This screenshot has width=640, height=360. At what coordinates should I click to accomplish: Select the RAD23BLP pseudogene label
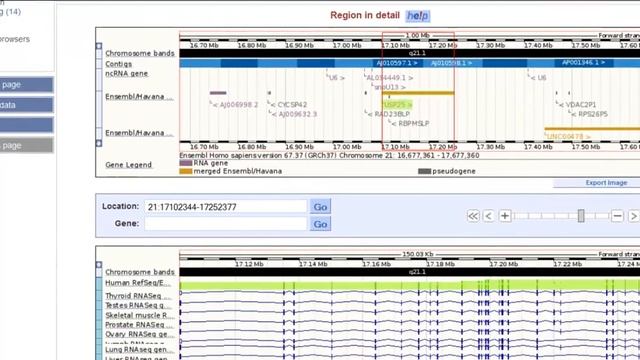click(389, 114)
